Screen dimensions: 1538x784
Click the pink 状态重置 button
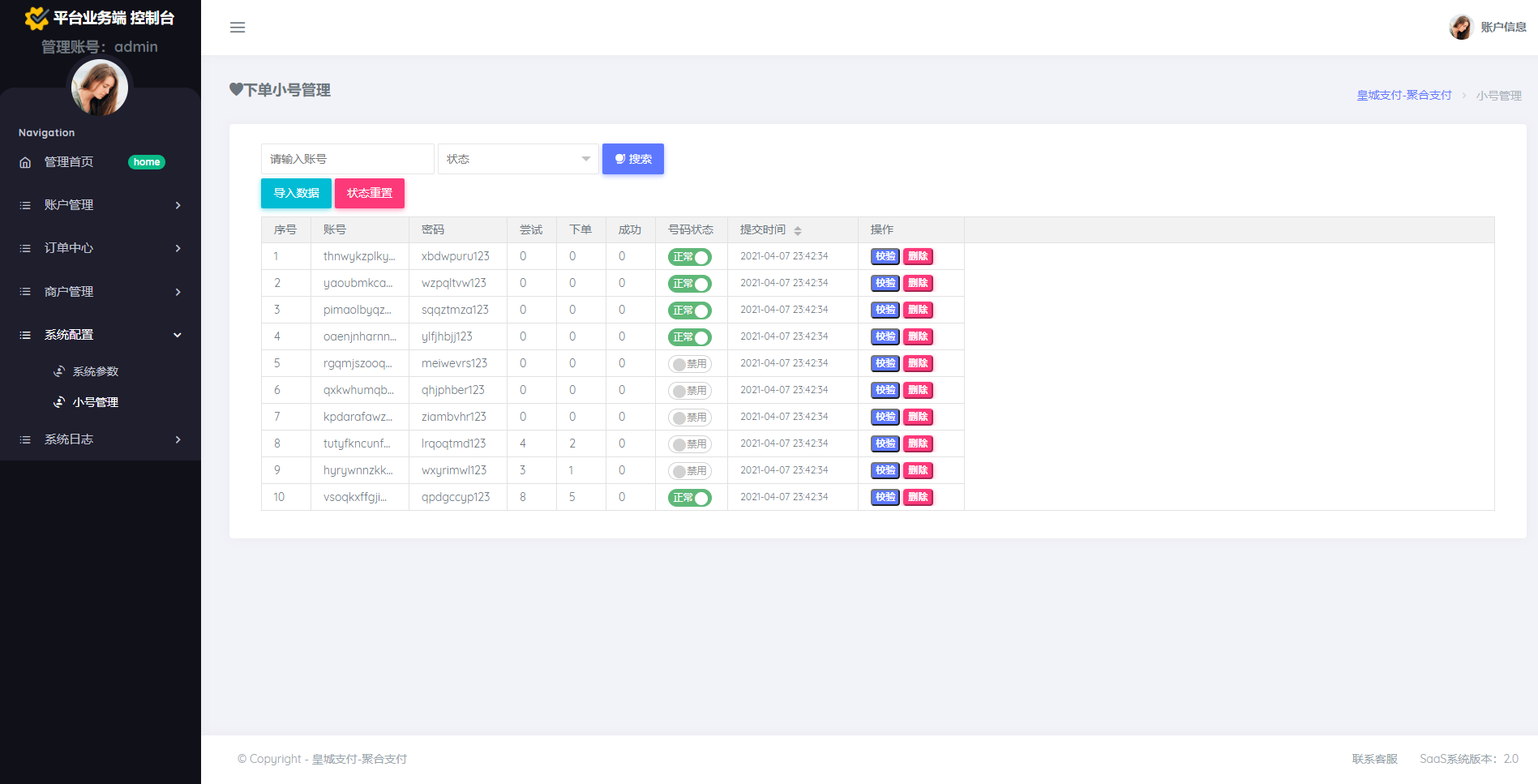[x=370, y=193]
